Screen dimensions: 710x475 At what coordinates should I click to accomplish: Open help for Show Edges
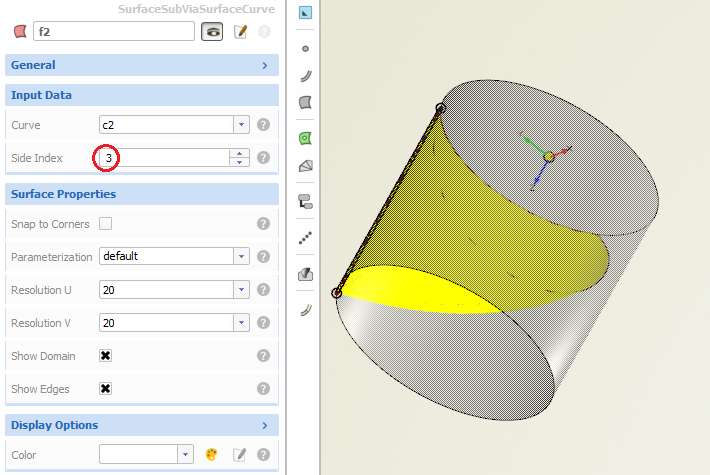point(263,389)
